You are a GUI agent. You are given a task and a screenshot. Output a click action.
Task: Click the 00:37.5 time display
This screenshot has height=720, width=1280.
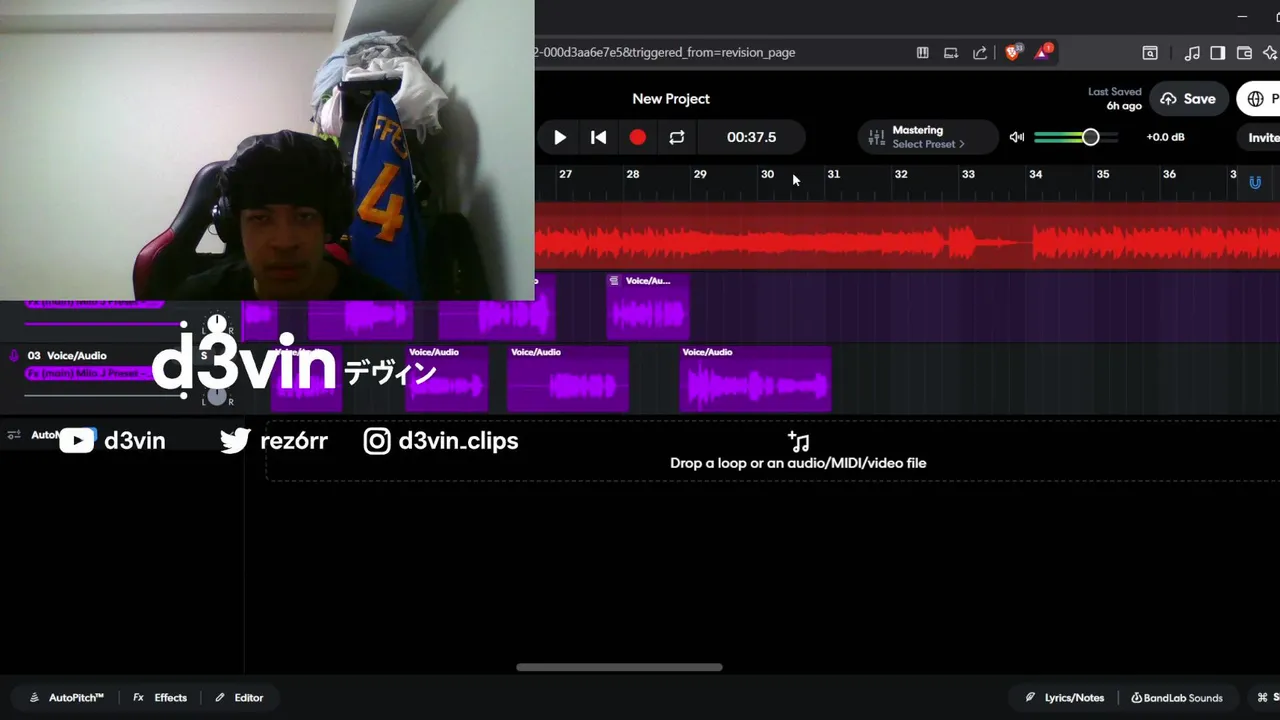(x=751, y=138)
